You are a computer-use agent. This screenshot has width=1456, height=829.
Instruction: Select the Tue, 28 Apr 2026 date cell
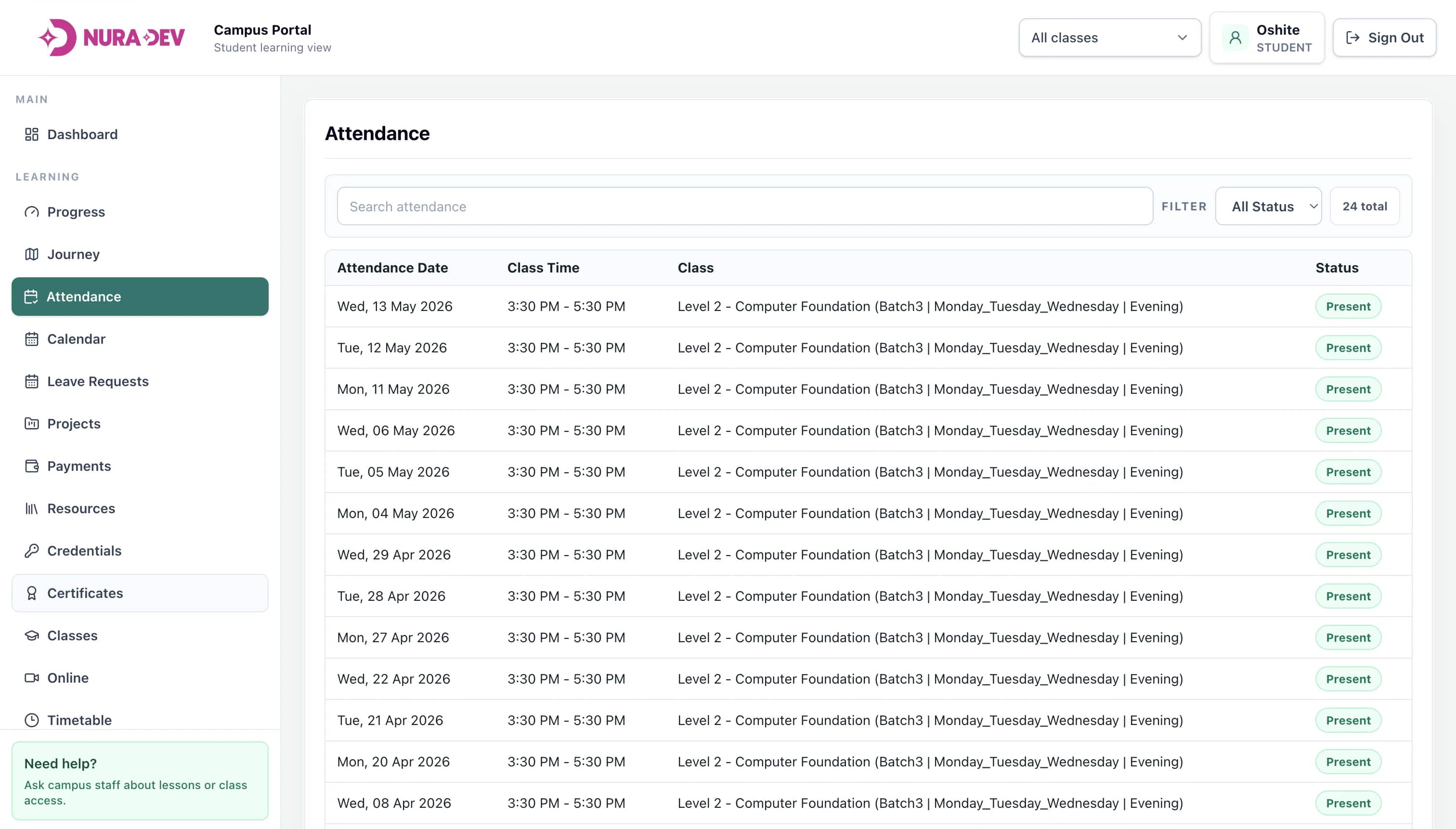(391, 596)
